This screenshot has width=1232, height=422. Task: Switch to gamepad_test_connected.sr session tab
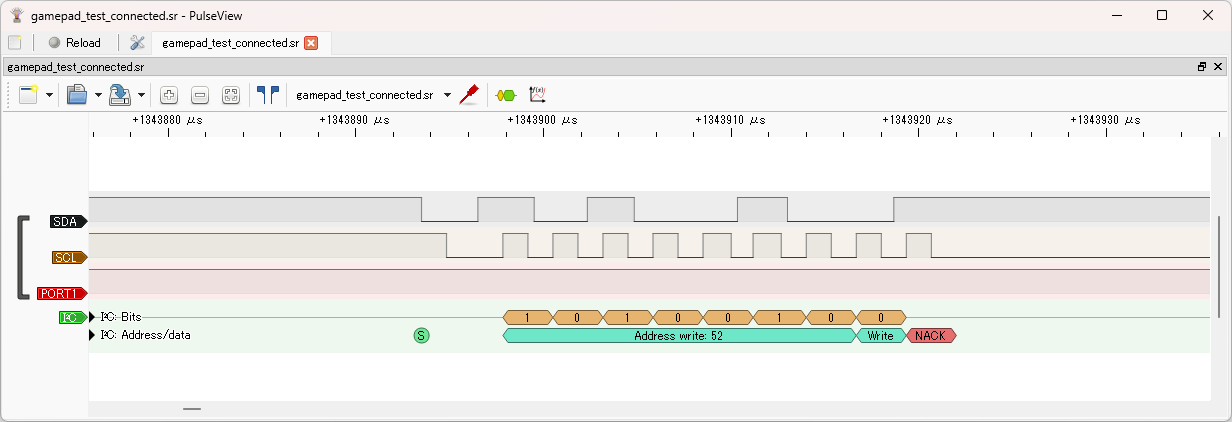tap(230, 43)
